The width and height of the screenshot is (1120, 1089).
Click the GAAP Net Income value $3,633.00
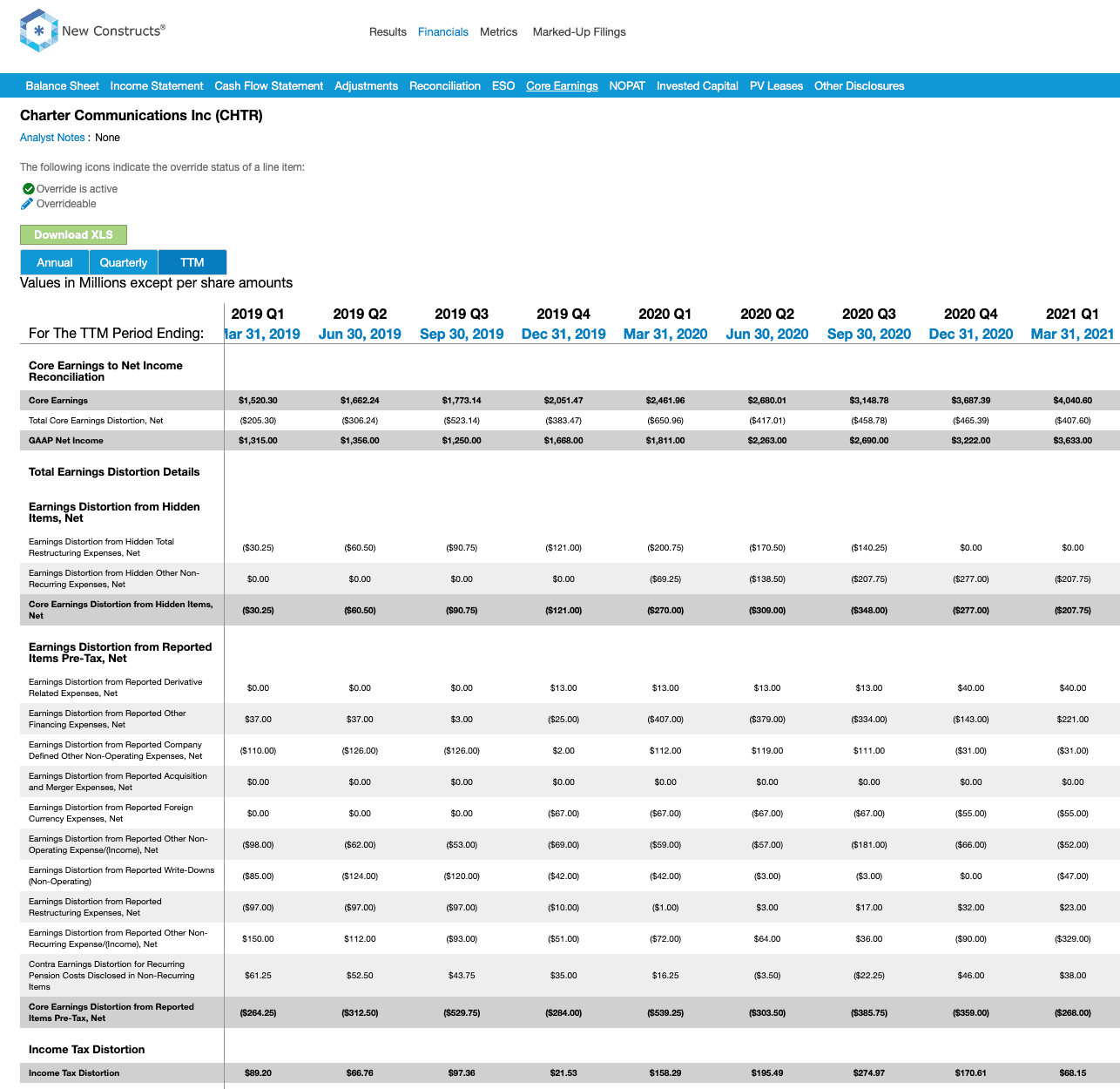click(x=1073, y=441)
